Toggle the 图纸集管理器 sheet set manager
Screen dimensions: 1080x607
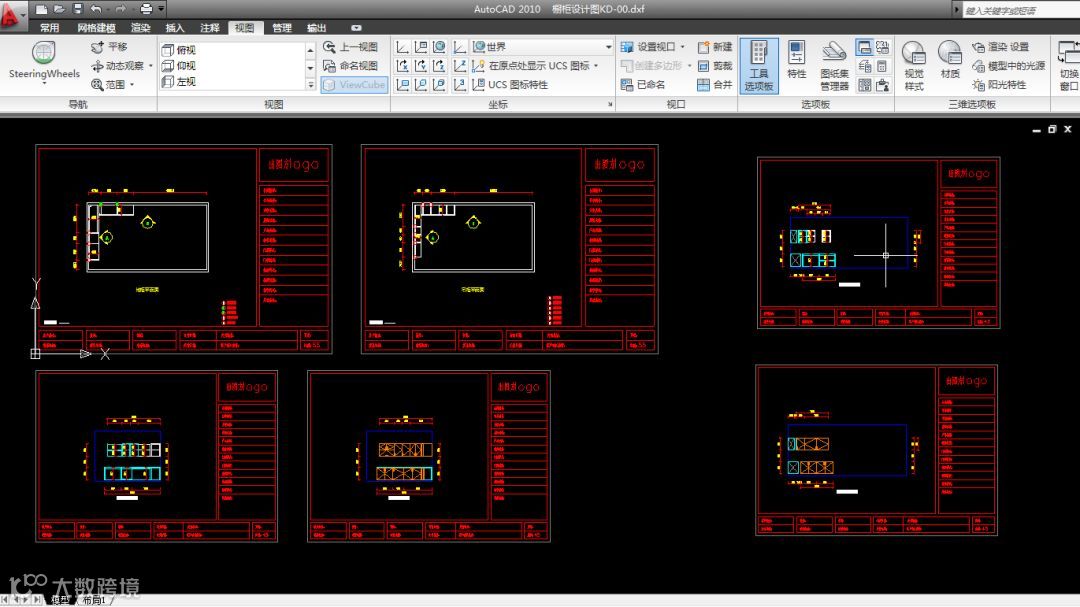(x=834, y=65)
